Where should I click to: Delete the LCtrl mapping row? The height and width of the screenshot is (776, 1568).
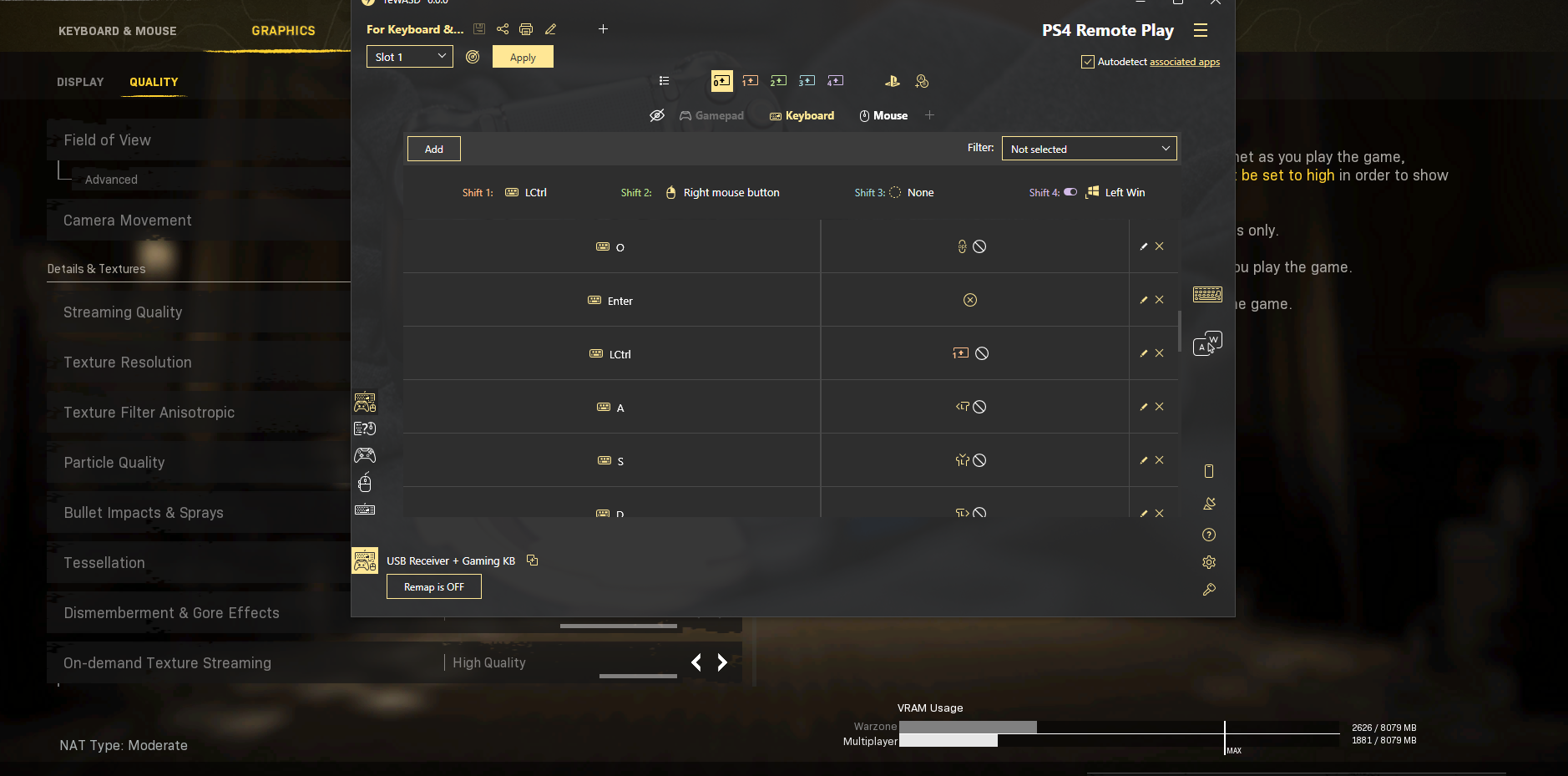(1160, 353)
